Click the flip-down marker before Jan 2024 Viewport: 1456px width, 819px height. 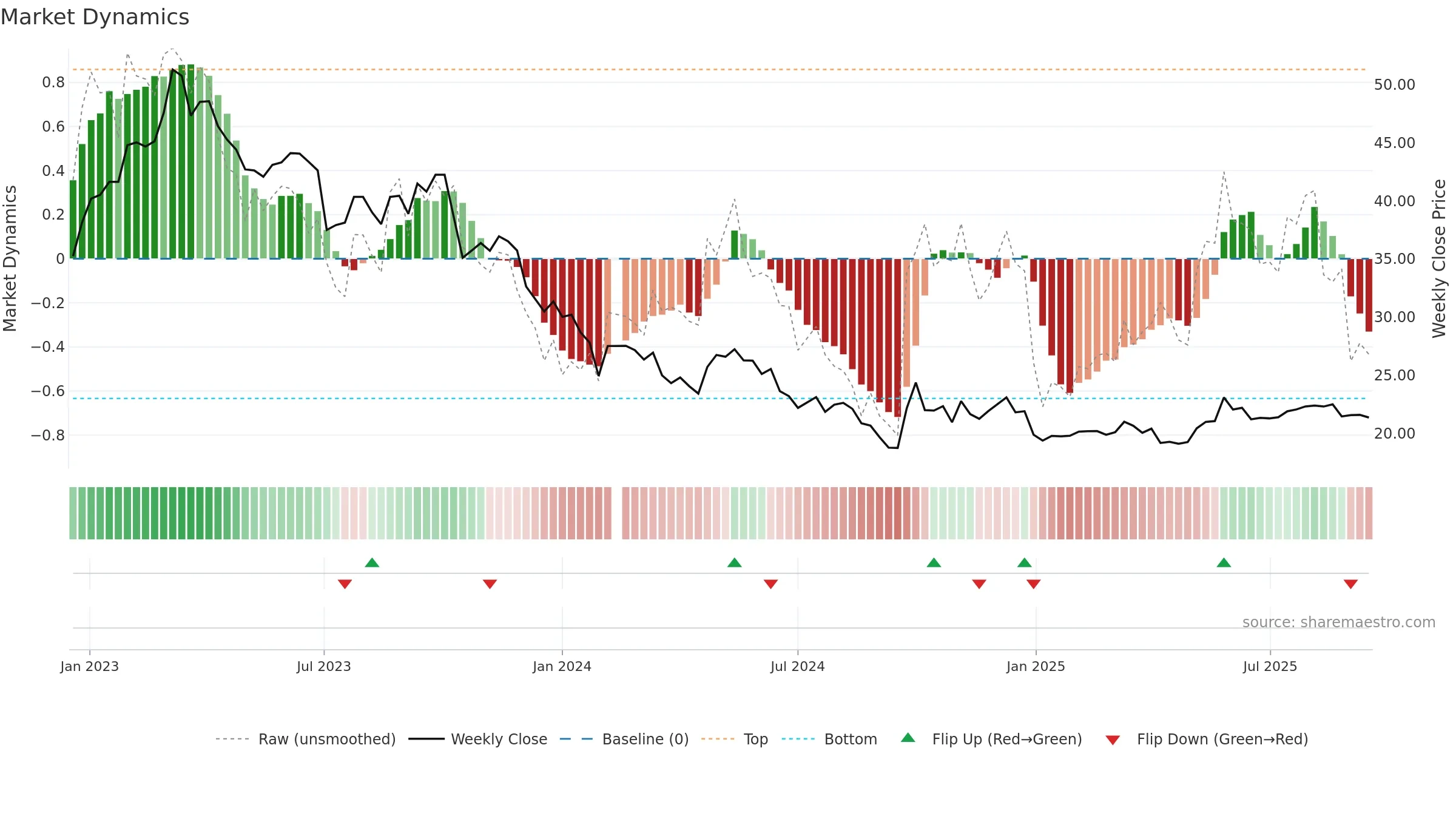coord(490,584)
